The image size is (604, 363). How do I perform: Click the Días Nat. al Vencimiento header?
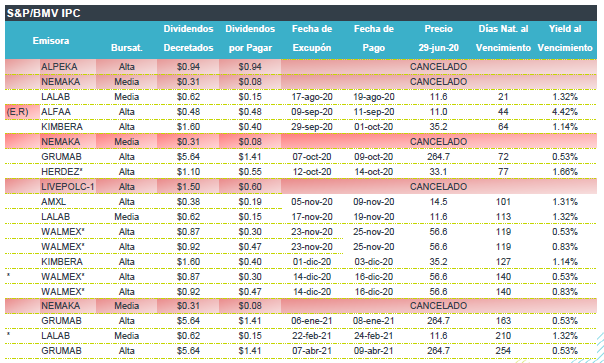(x=503, y=38)
